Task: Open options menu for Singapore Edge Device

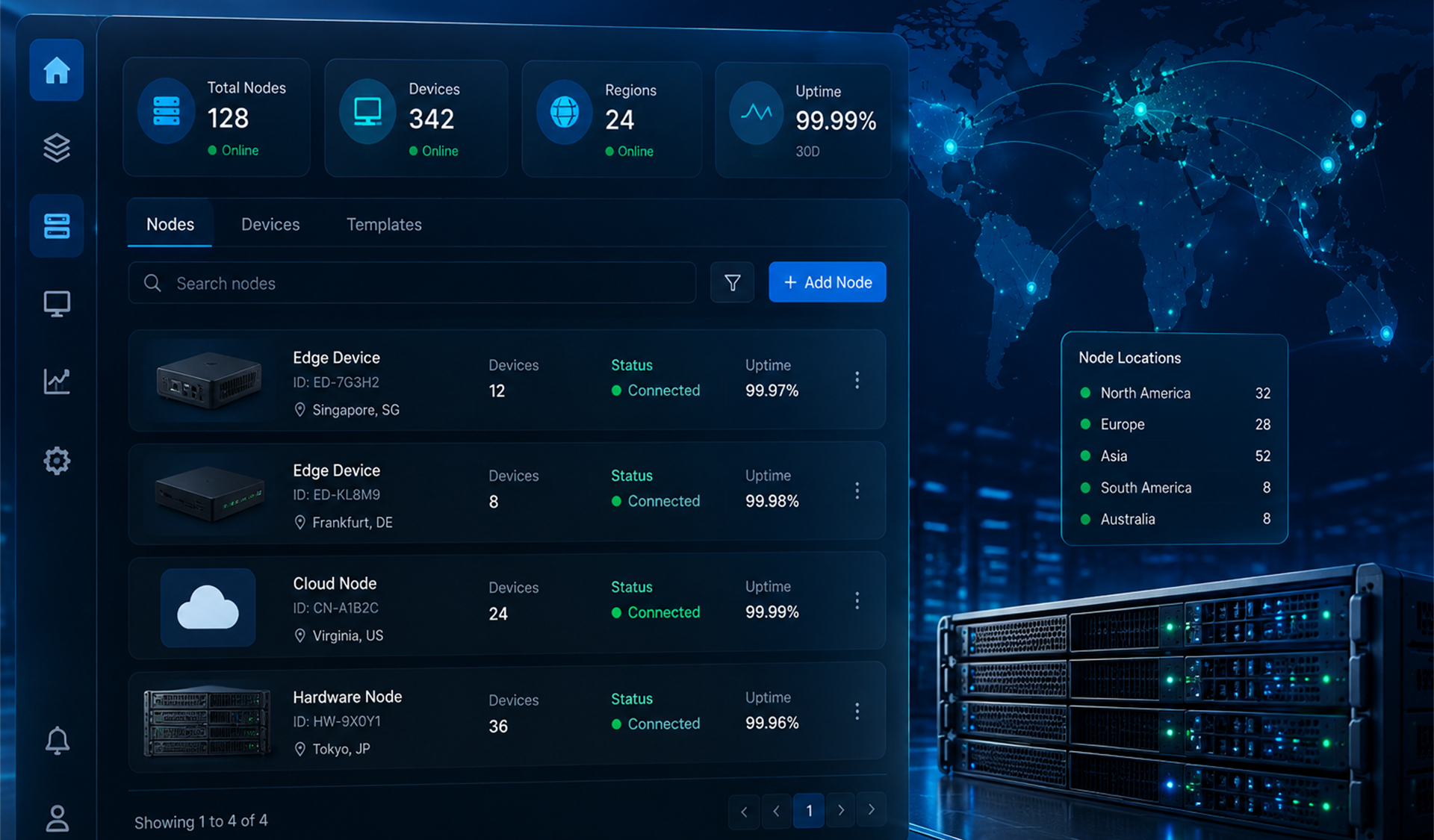Action: [x=857, y=380]
